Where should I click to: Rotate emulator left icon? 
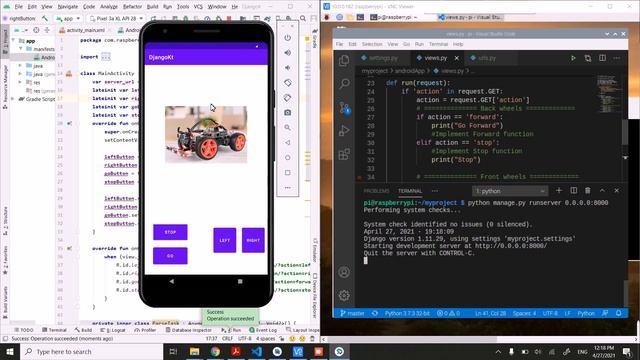click(x=288, y=82)
